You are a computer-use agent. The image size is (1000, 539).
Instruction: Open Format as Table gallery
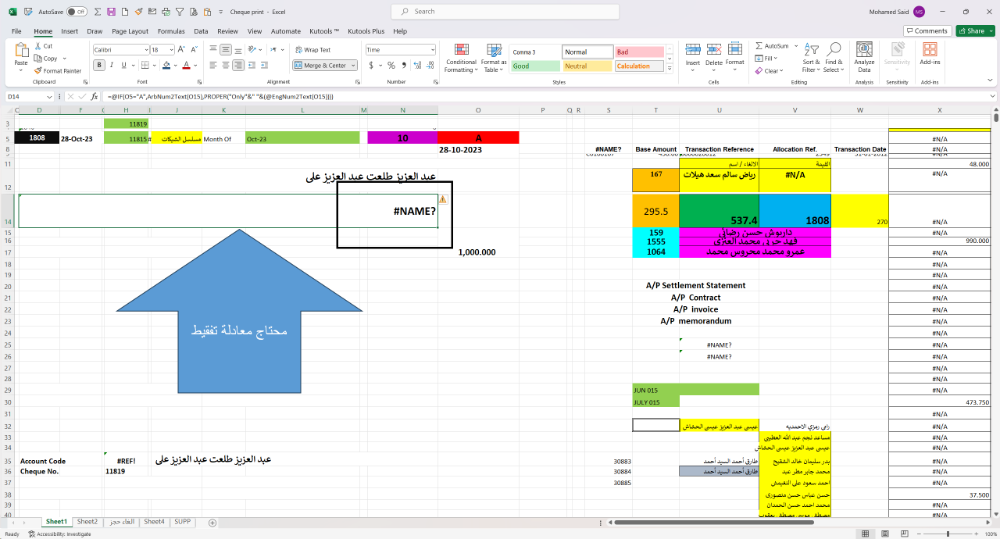point(494,58)
